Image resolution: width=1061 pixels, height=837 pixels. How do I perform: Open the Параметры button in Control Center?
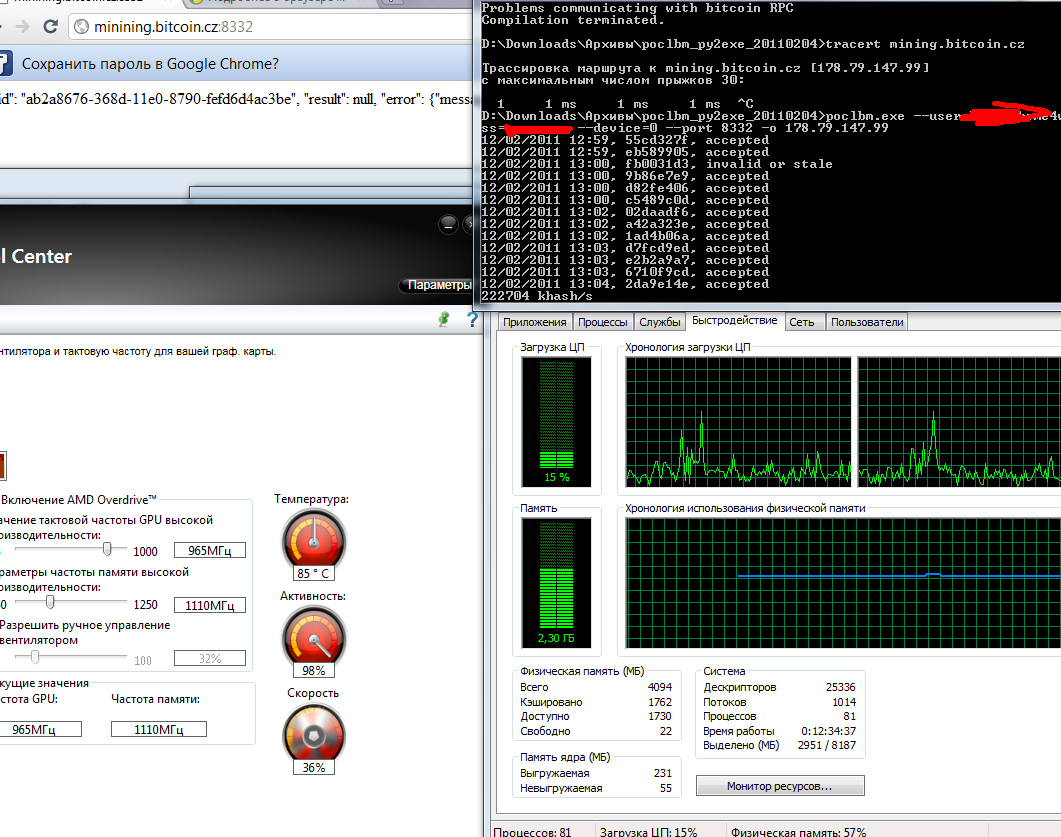(438, 285)
